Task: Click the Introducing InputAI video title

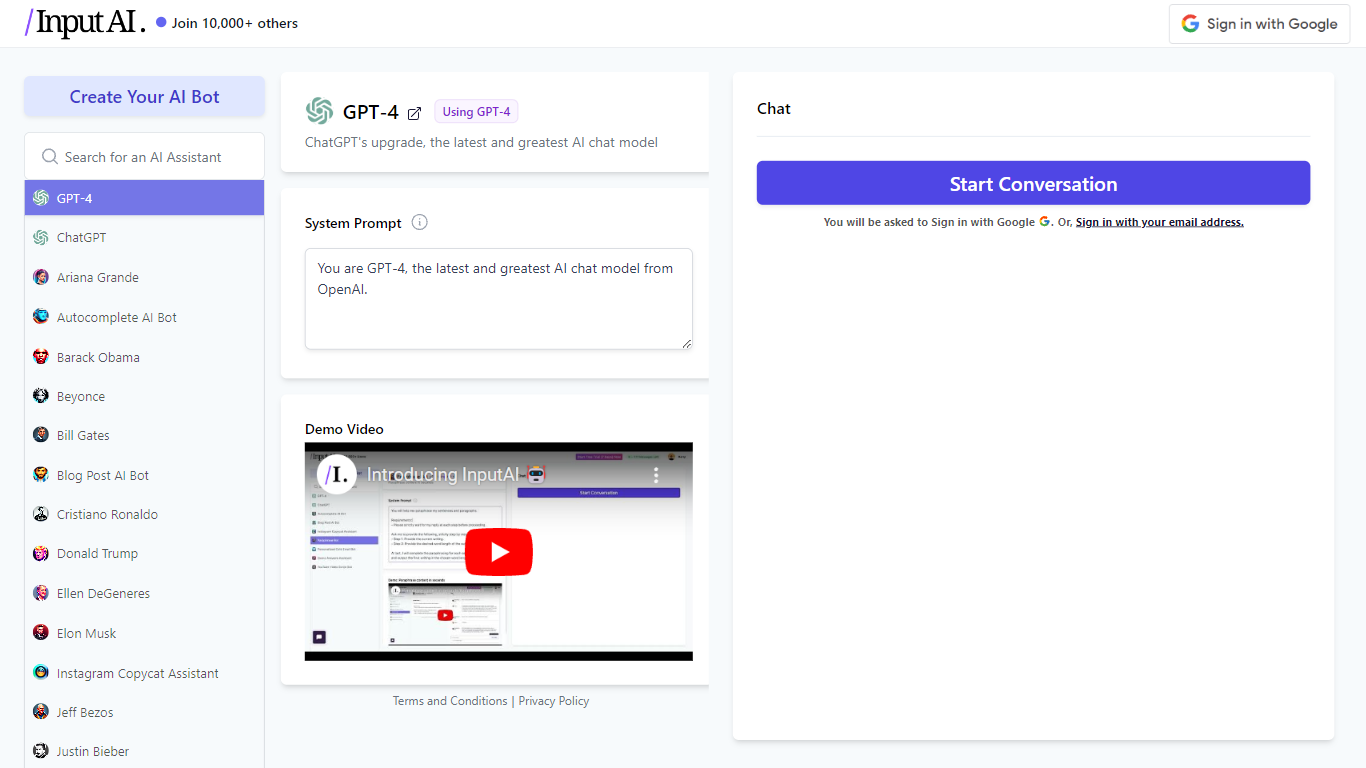Action: tap(456, 475)
